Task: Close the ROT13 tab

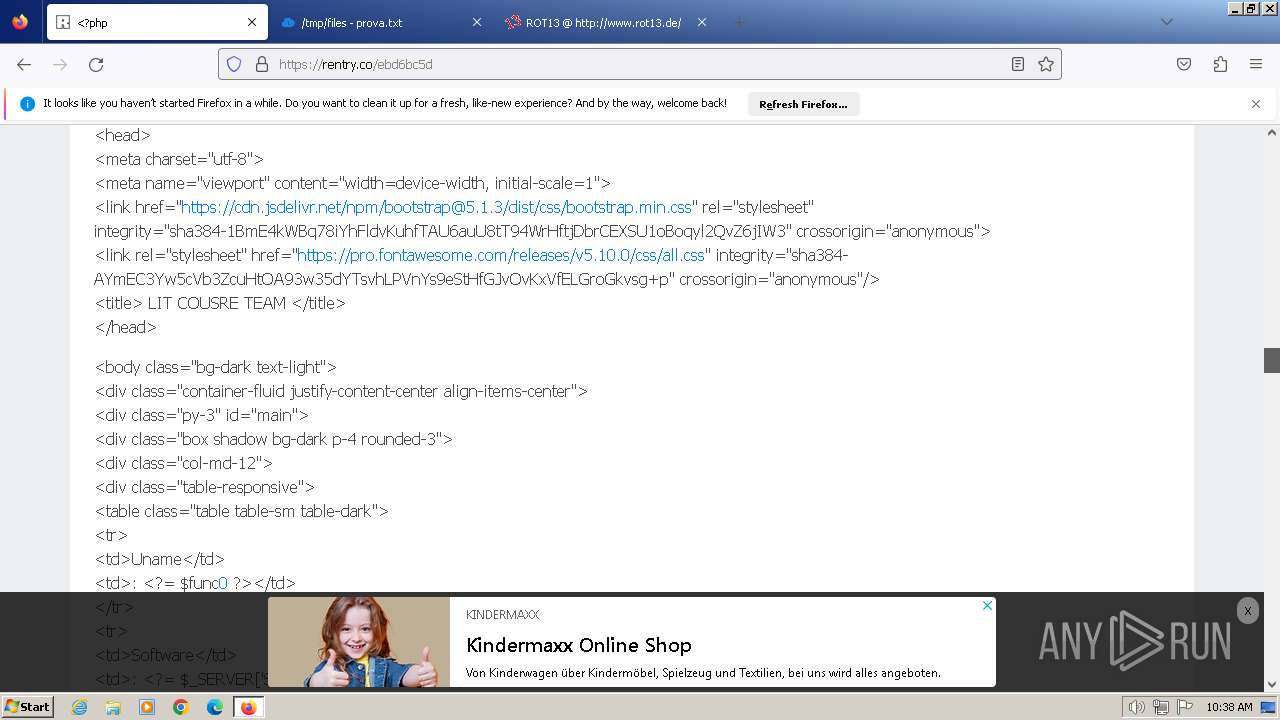Action: pos(702,22)
